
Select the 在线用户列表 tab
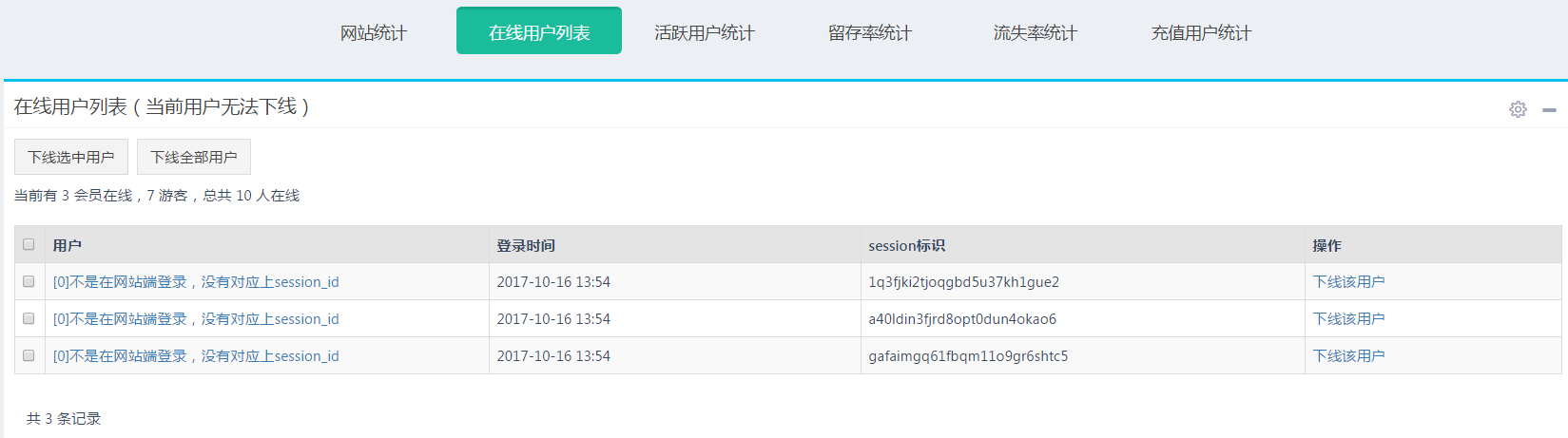(539, 31)
